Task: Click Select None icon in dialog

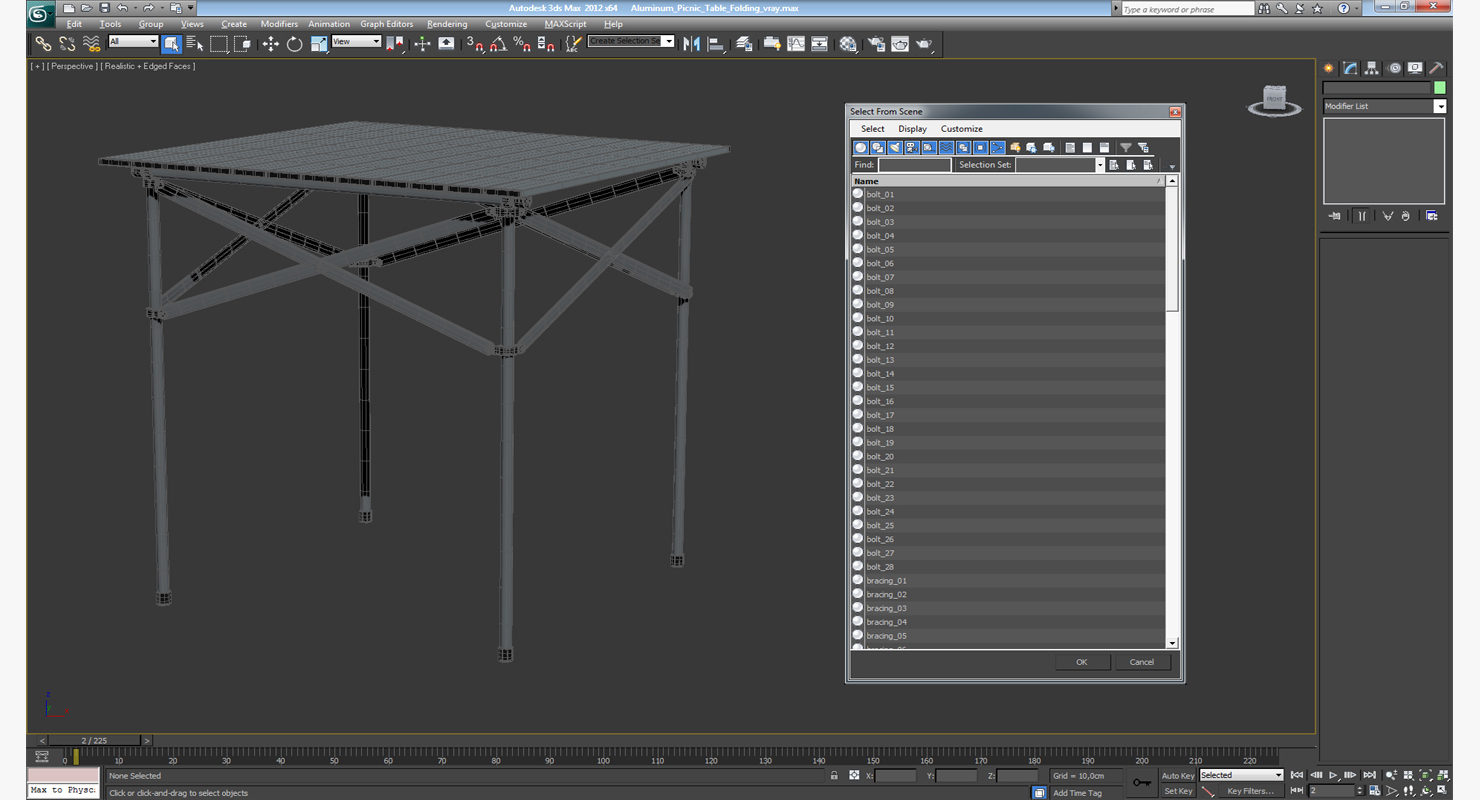Action: [x=1087, y=148]
